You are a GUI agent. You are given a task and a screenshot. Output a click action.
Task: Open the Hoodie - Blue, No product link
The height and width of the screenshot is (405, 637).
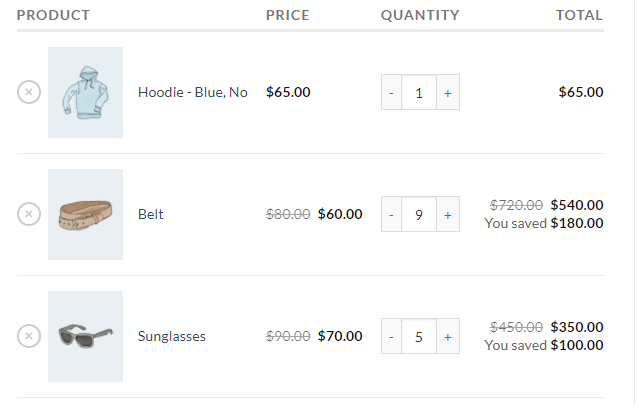point(193,92)
